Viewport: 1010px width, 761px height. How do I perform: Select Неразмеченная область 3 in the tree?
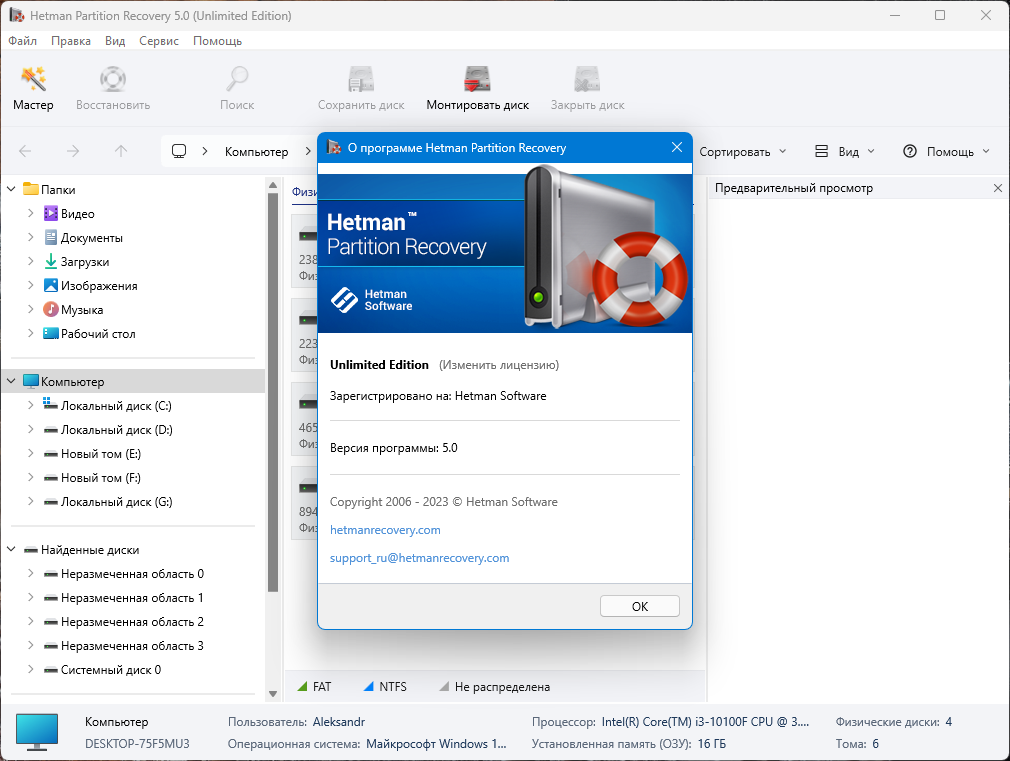pyautogui.click(x=132, y=646)
